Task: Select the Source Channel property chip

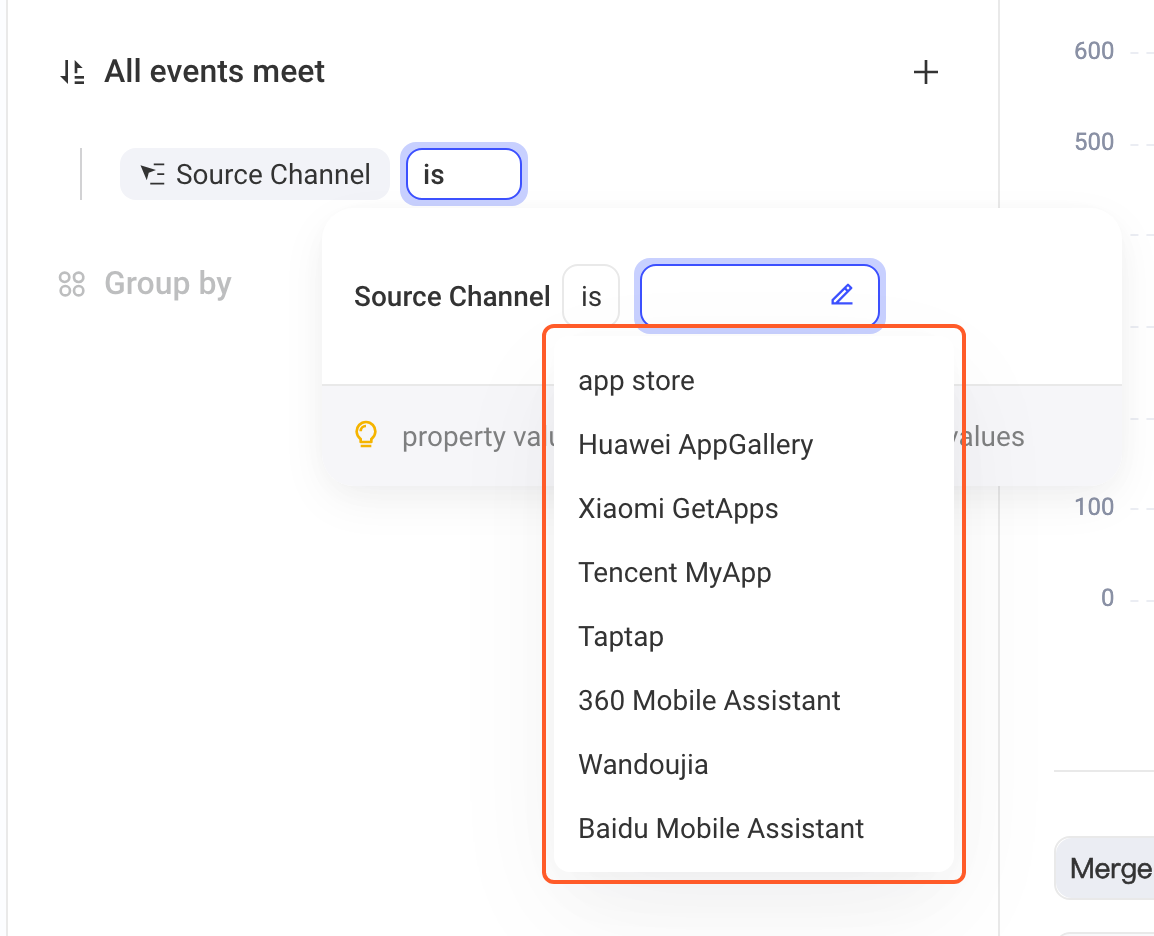Action: point(255,174)
